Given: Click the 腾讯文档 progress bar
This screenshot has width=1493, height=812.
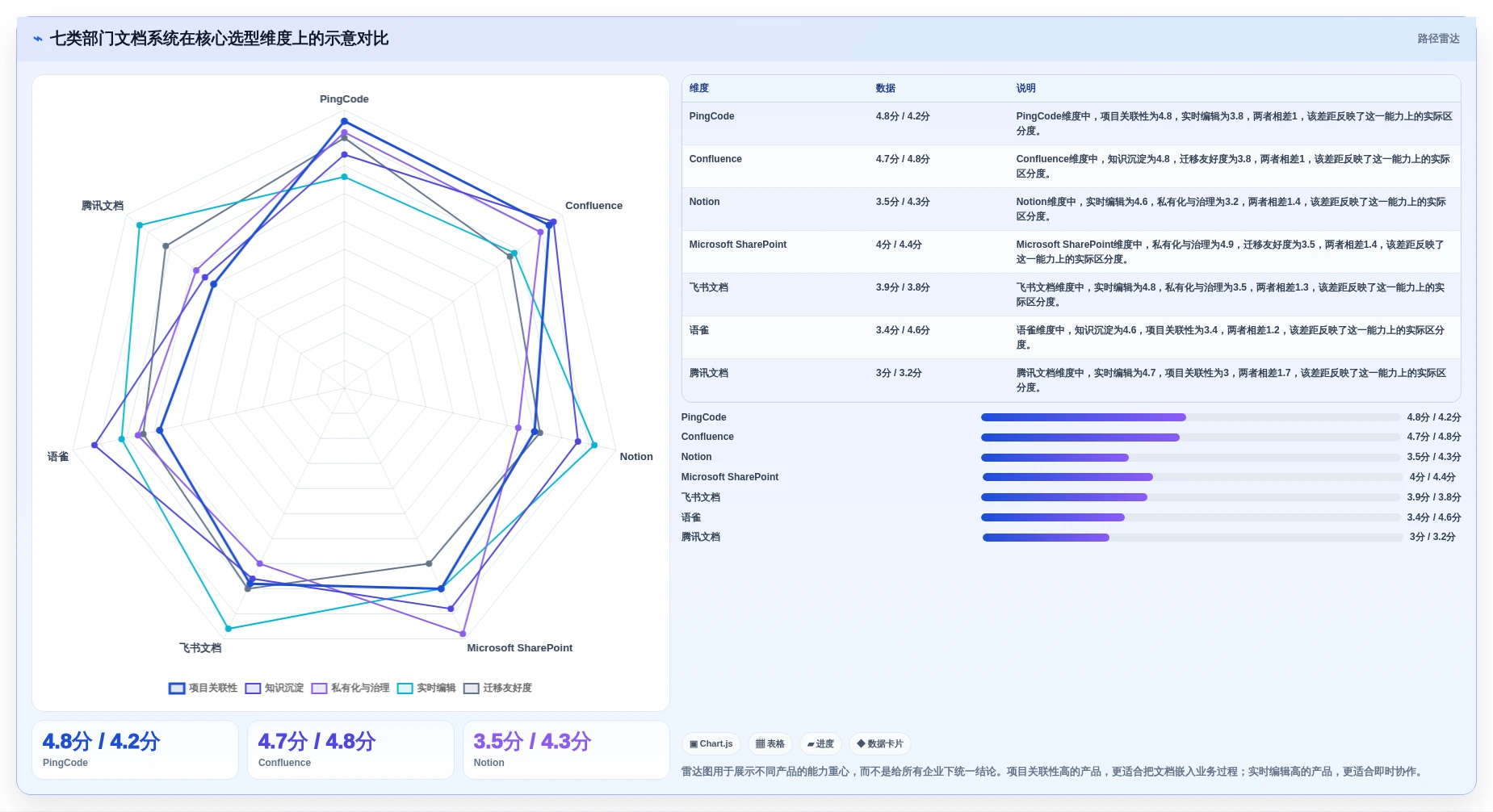Looking at the screenshot, I should click(1192, 538).
